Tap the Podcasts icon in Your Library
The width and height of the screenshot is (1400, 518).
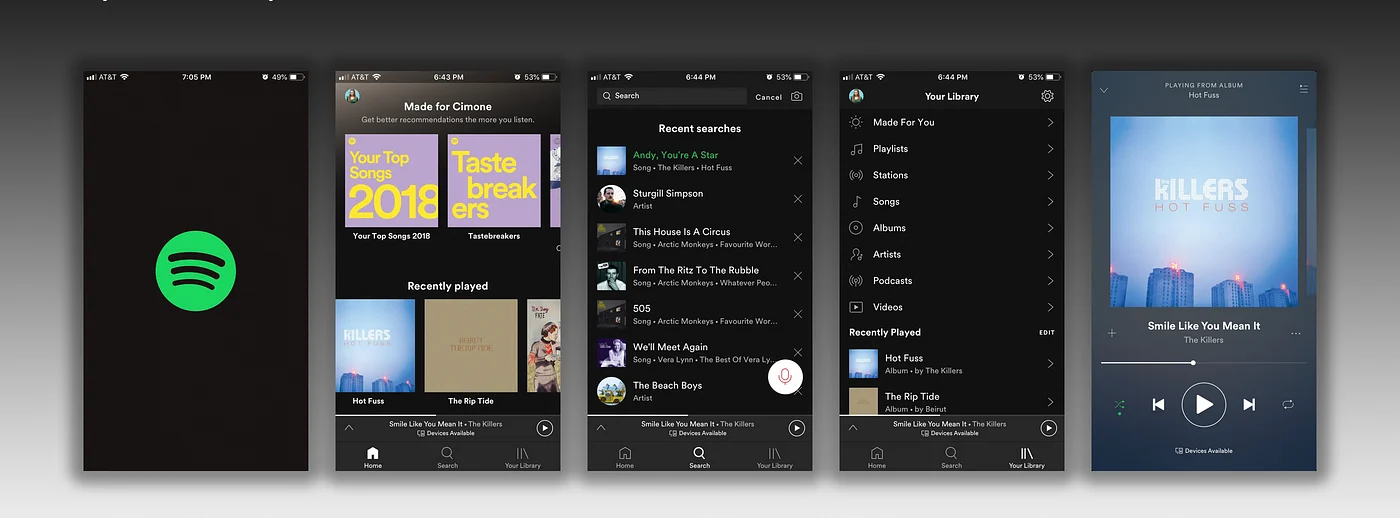tap(856, 281)
